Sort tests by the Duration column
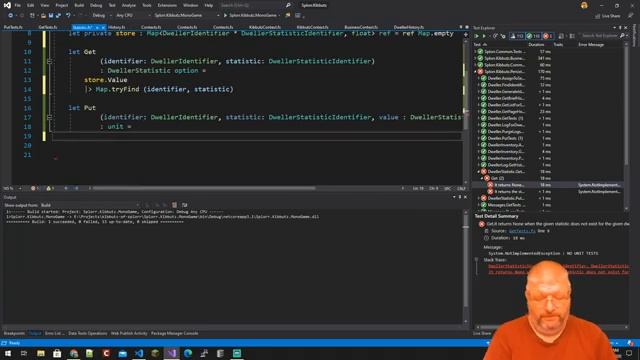The width and height of the screenshot is (640, 360). pos(536,44)
